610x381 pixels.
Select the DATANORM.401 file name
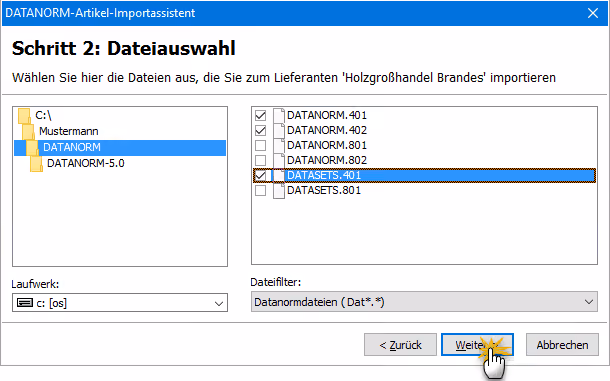point(327,116)
